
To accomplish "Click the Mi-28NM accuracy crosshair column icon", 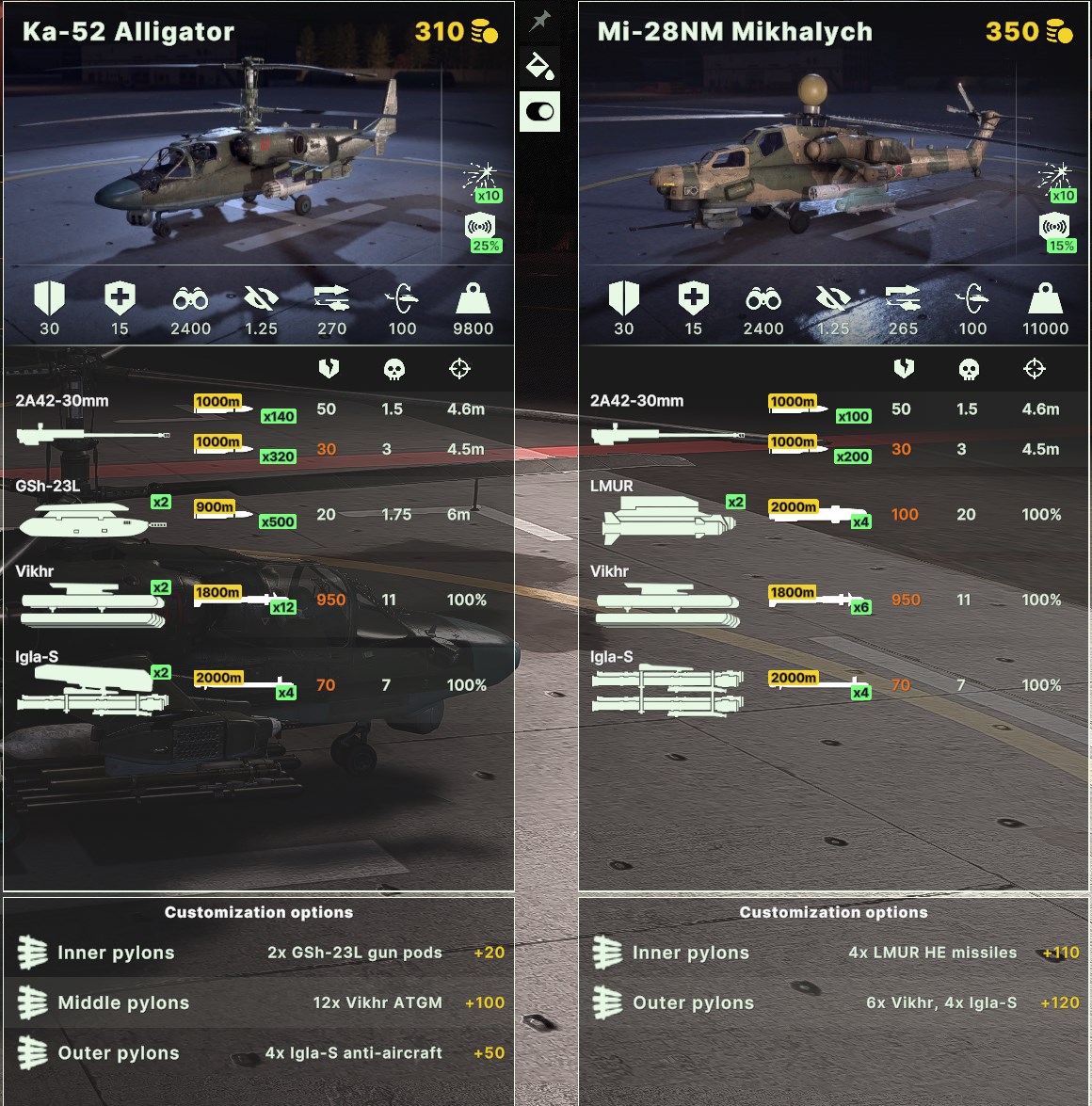I will (1035, 368).
